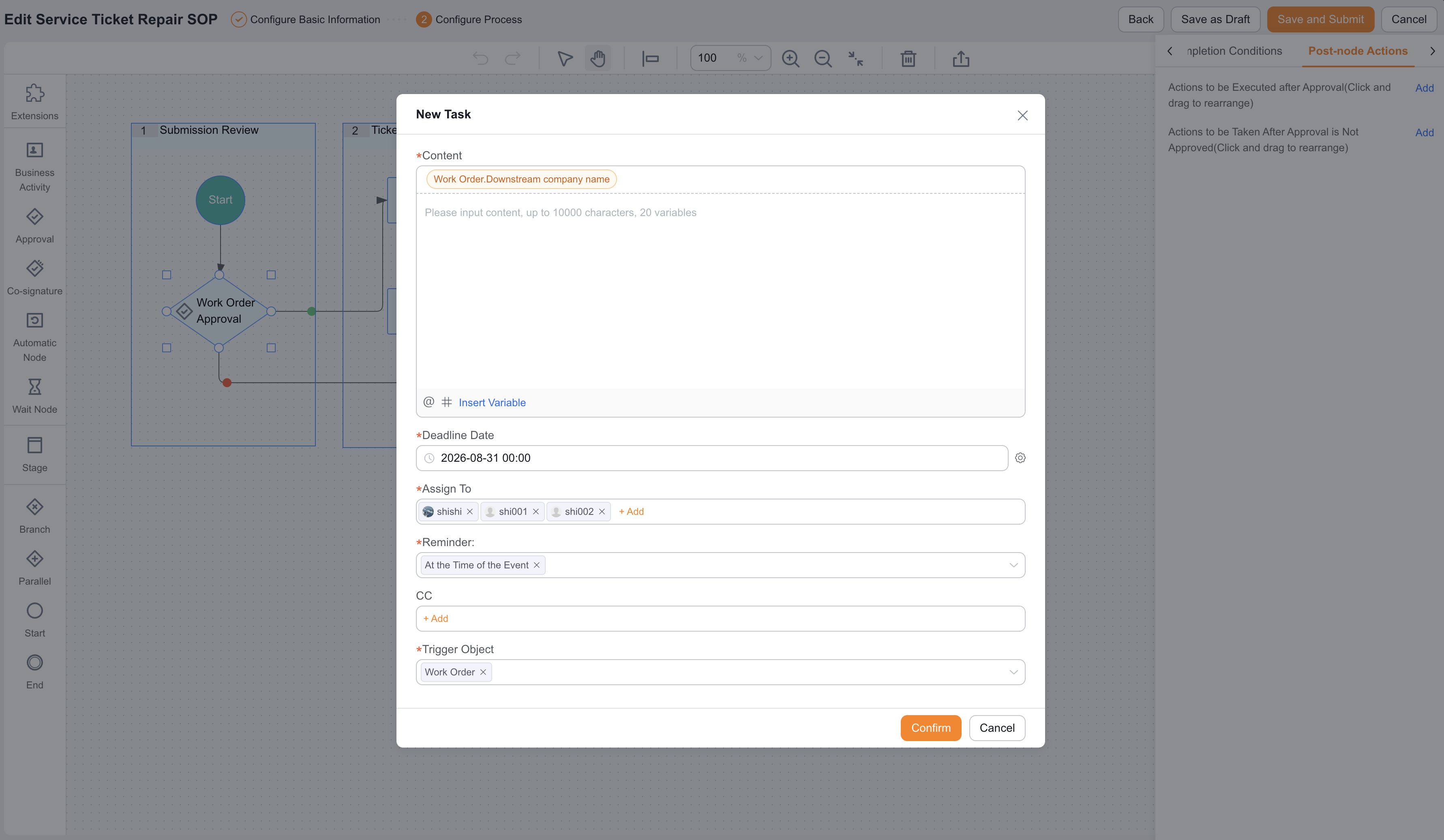This screenshot has width=1444, height=840.
Task: Open the Extensions panel icon
Action: [34, 93]
